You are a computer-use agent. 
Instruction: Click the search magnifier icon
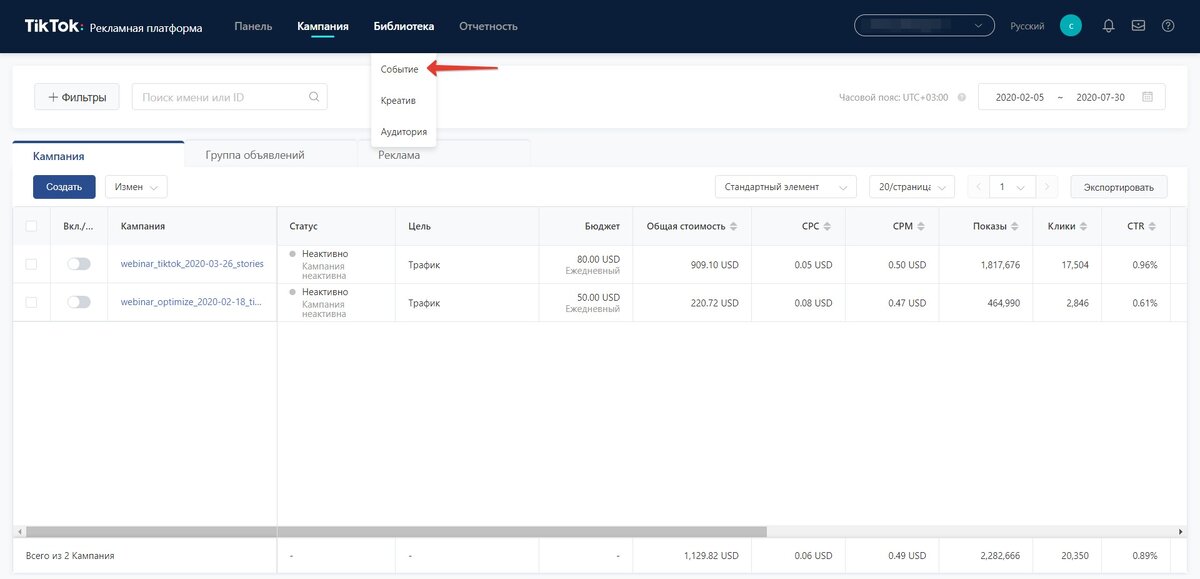click(314, 97)
